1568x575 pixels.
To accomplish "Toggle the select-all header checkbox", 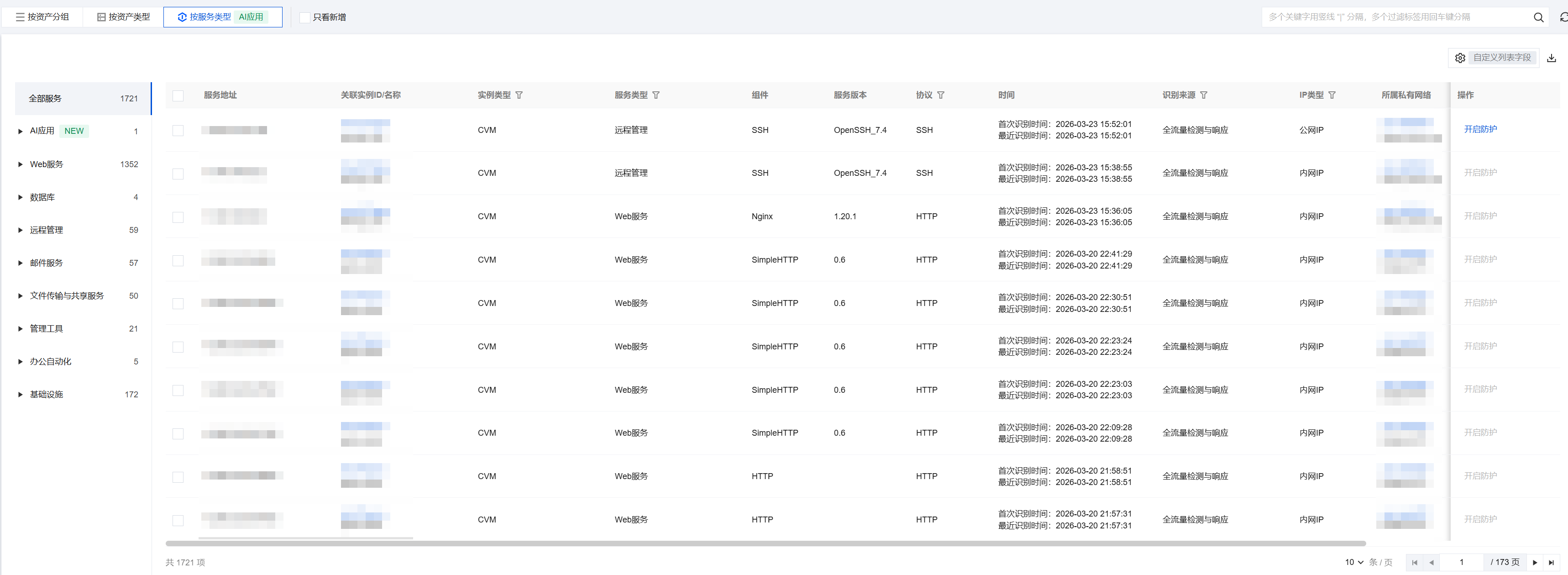I will coord(178,95).
